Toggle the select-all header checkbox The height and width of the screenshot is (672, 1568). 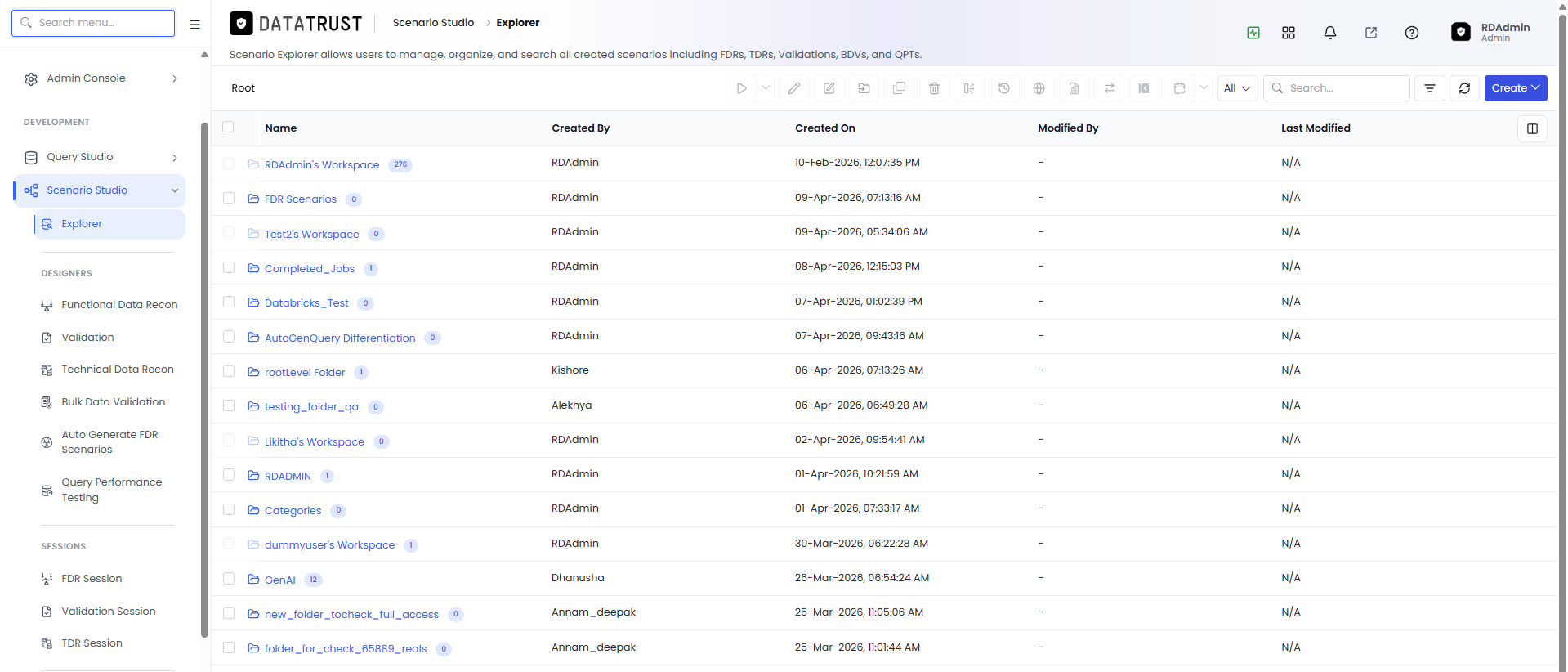(x=228, y=127)
